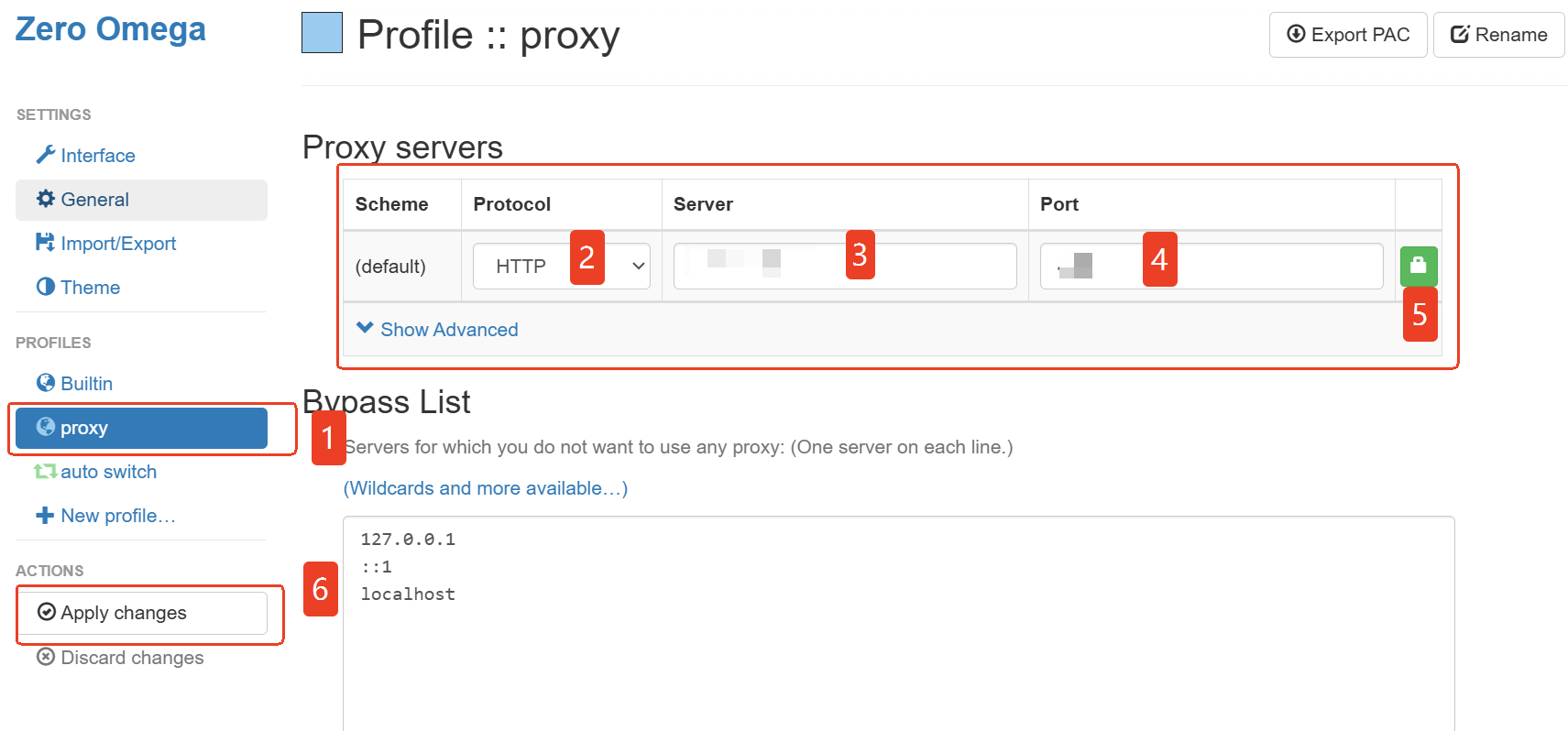Image resolution: width=1568 pixels, height=731 pixels.
Task: Open the Wildcards and more available link
Action: tap(486, 488)
